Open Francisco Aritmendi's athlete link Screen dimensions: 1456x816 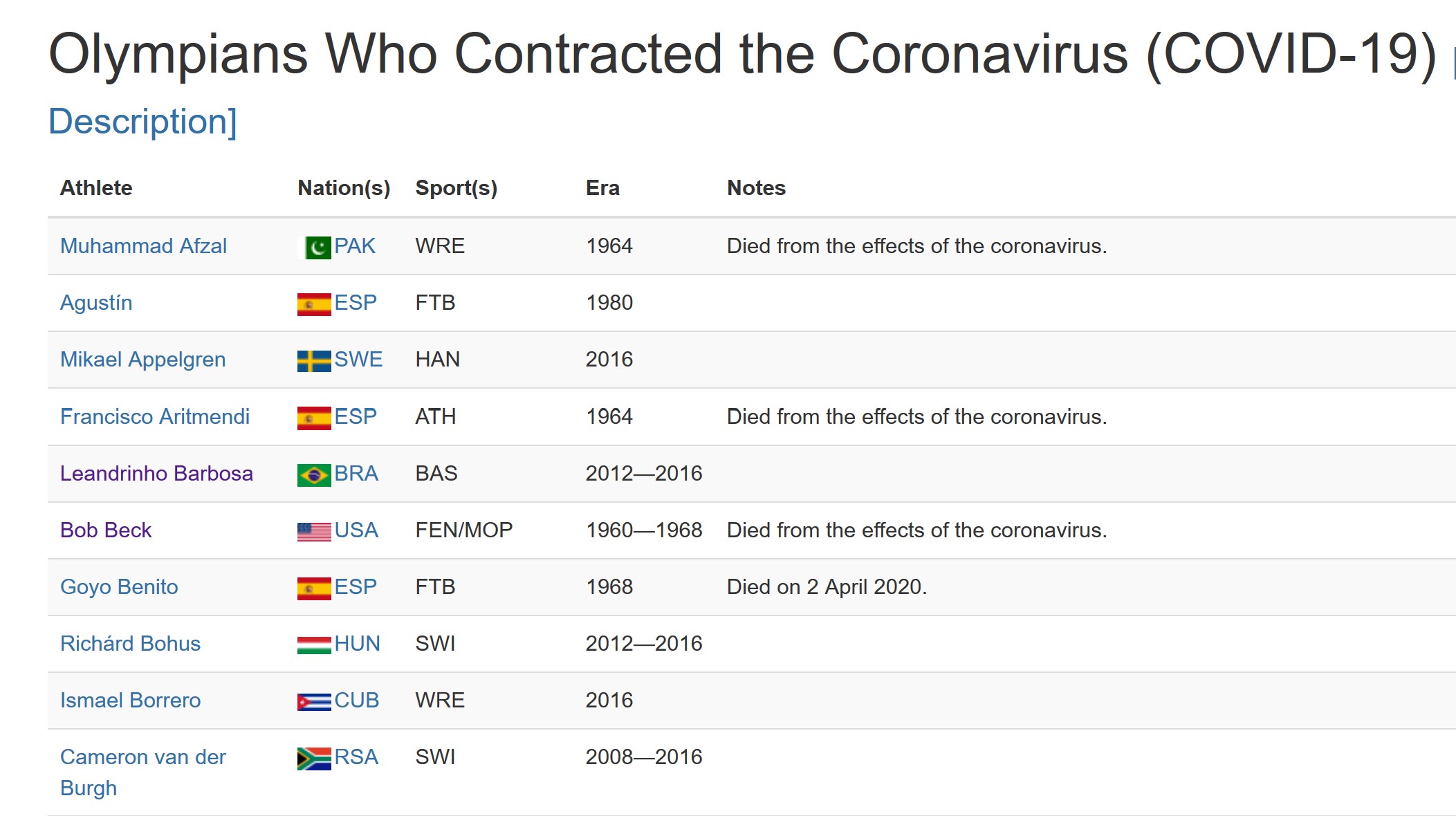[x=155, y=417]
